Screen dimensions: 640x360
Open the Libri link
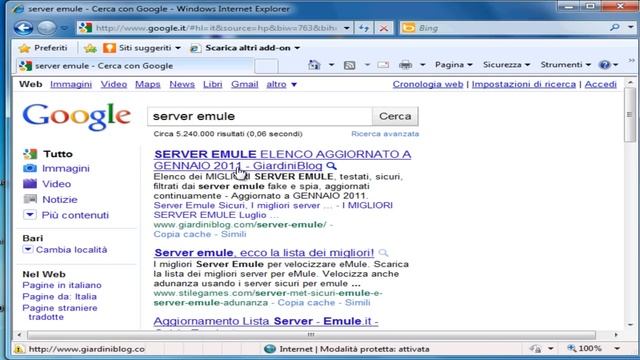pos(213,84)
